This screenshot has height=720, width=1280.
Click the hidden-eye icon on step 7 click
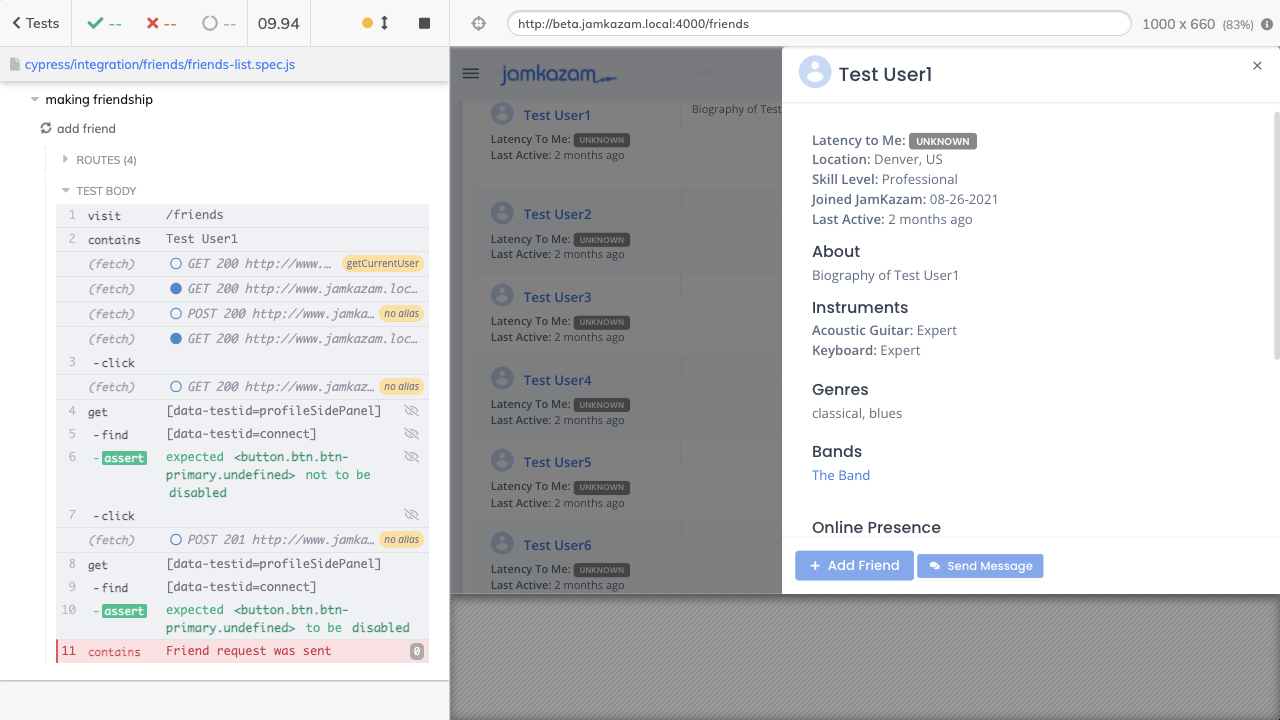pyautogui.click(x=411, y=515)
